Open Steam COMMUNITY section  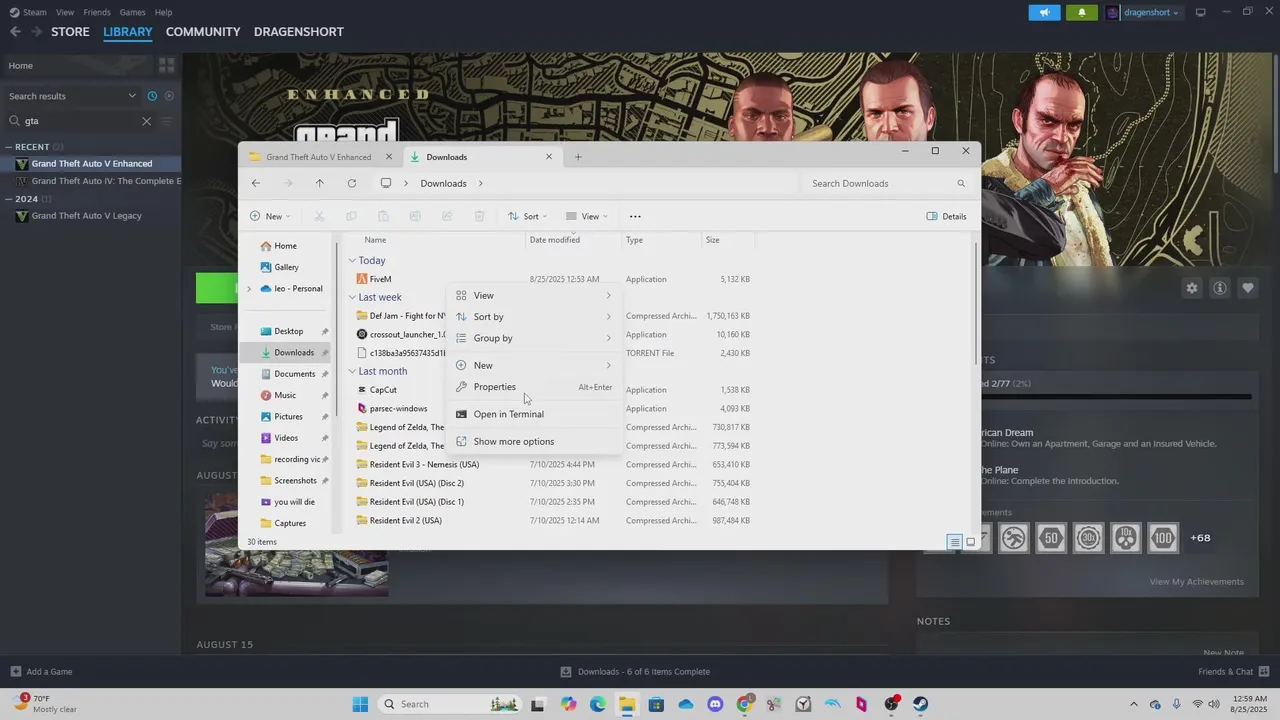(203, 32)
